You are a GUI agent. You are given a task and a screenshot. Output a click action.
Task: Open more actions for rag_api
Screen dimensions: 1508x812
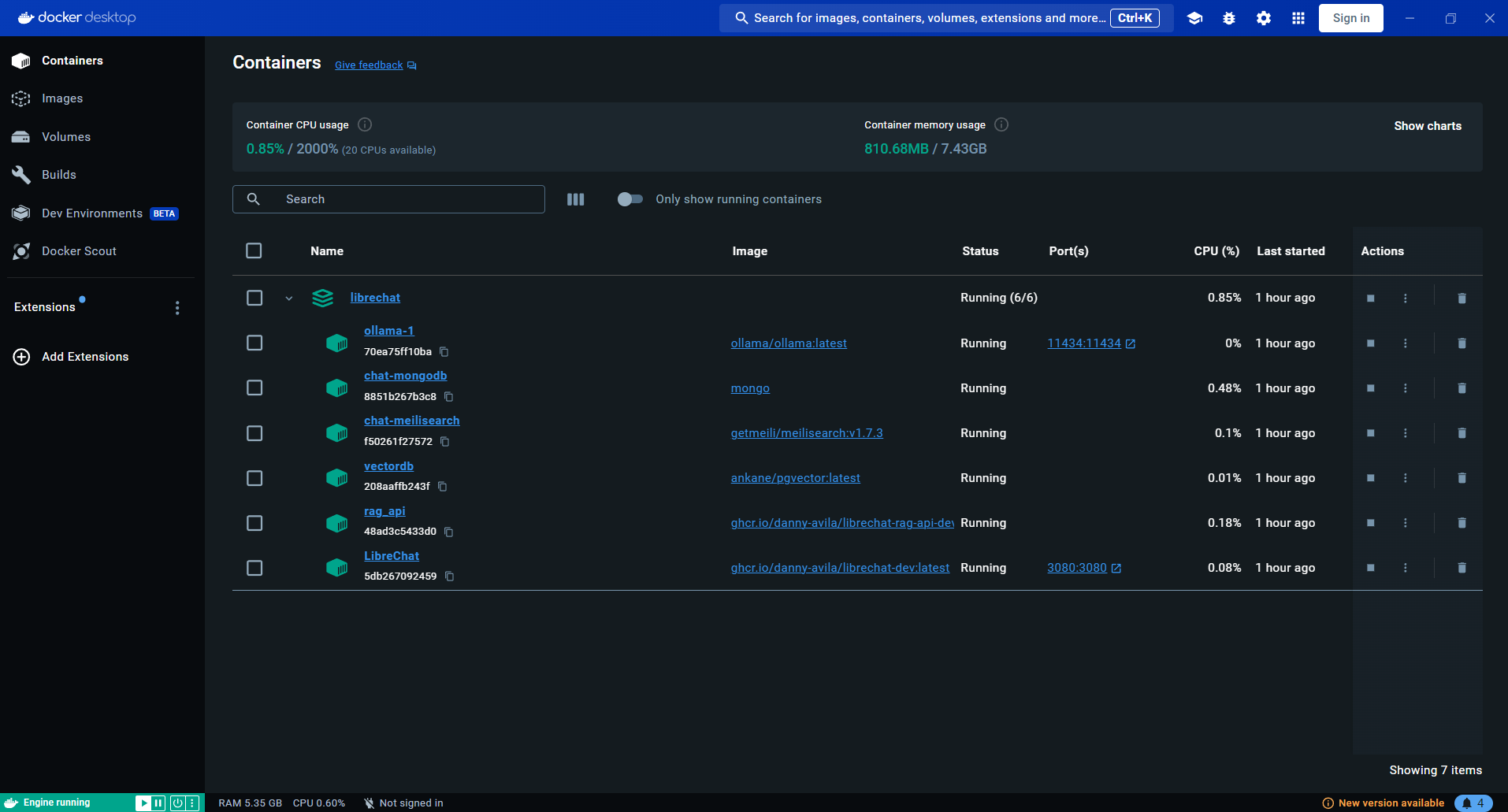coord(1406,523)
